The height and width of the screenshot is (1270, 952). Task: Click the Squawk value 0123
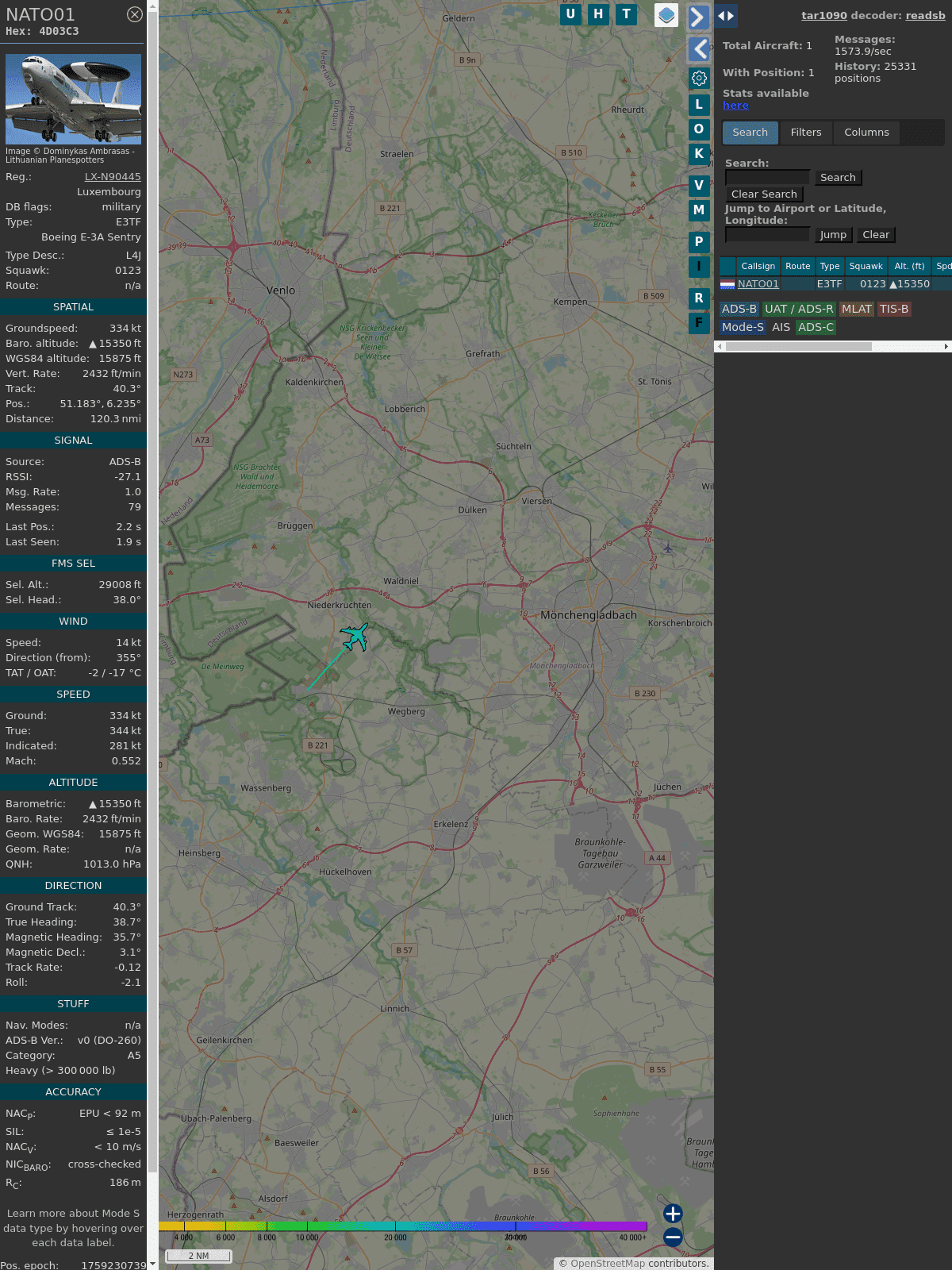[128, 271]
